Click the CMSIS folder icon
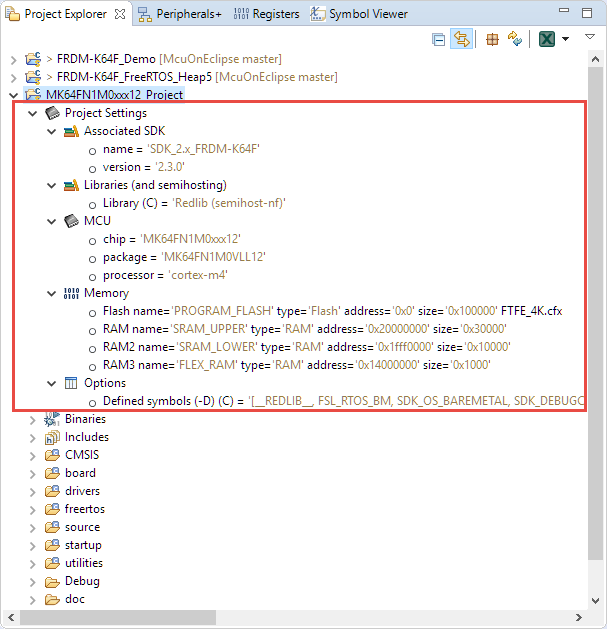The height and width of the screenshot is (629, 607). (x=52, y=455)
